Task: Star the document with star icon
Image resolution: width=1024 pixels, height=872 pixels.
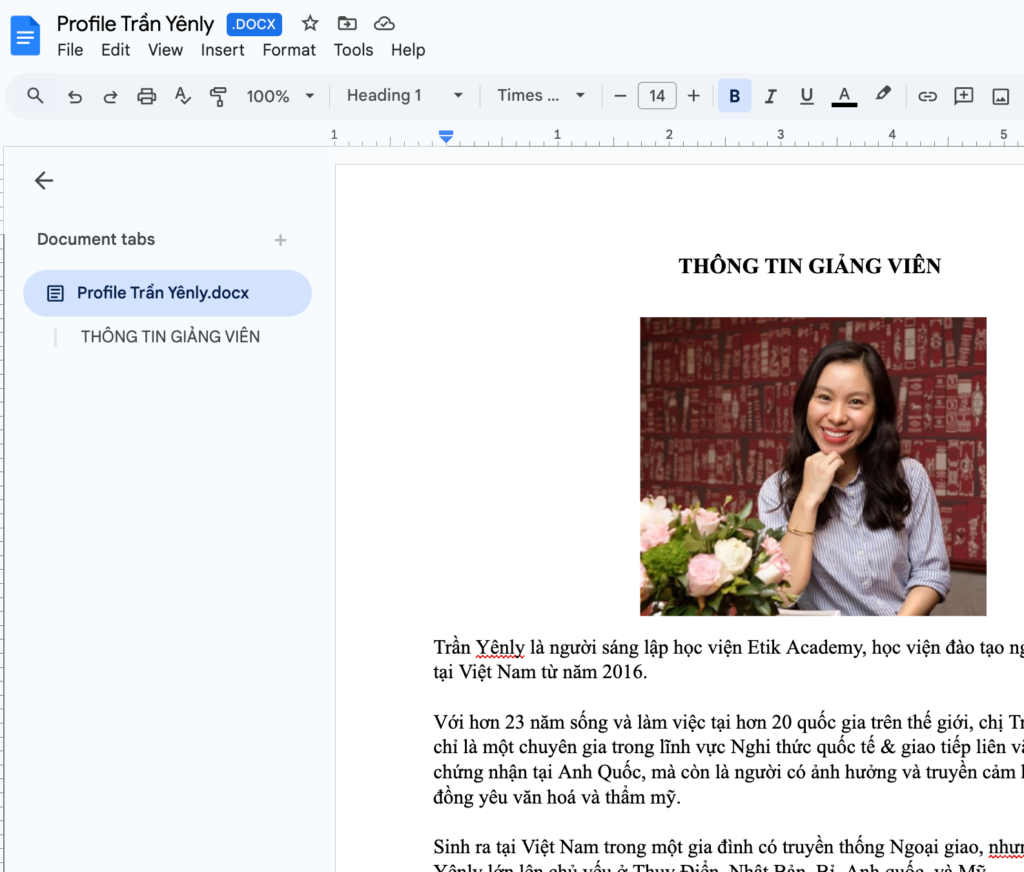Action: 310,24
